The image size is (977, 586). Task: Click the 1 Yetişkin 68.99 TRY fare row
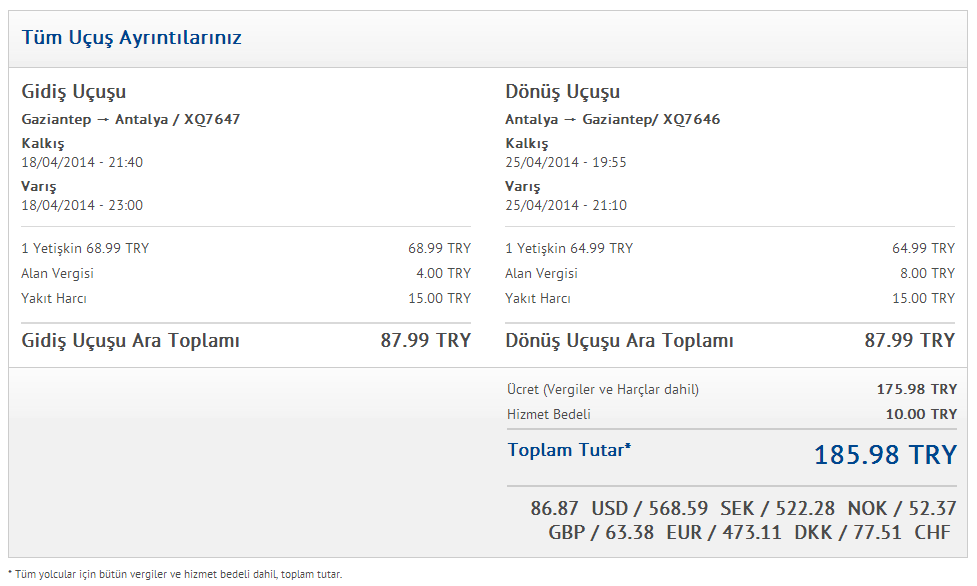(x=246, y=248)
